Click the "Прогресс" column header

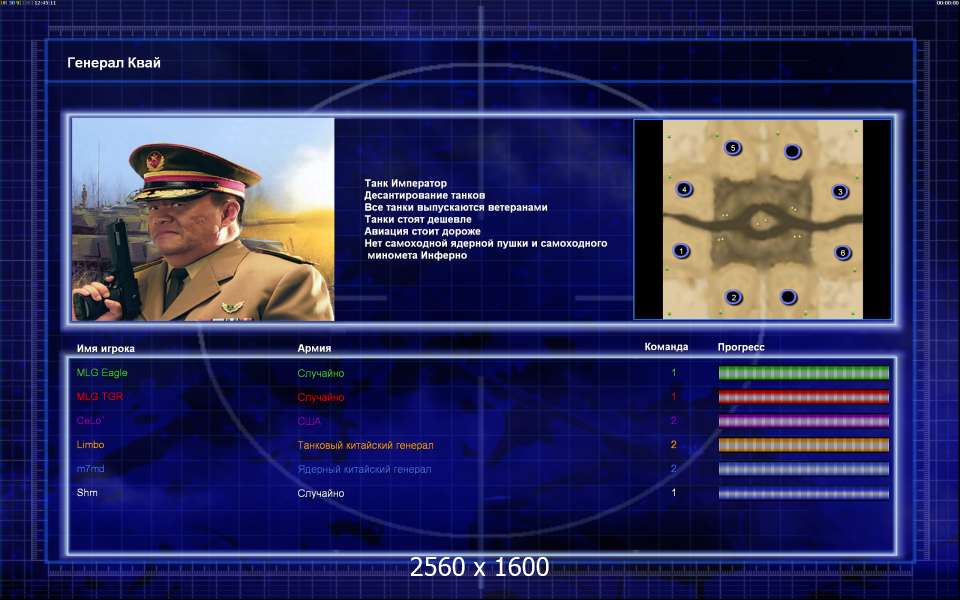tap(741, 347)
